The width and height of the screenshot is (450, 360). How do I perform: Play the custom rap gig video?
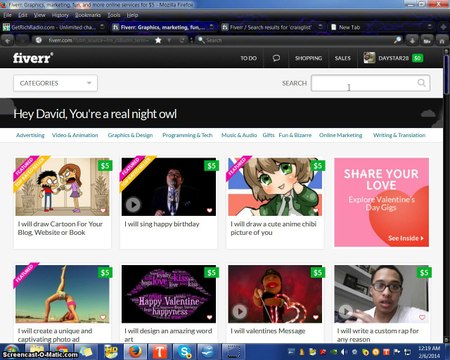tap(346, 312)
